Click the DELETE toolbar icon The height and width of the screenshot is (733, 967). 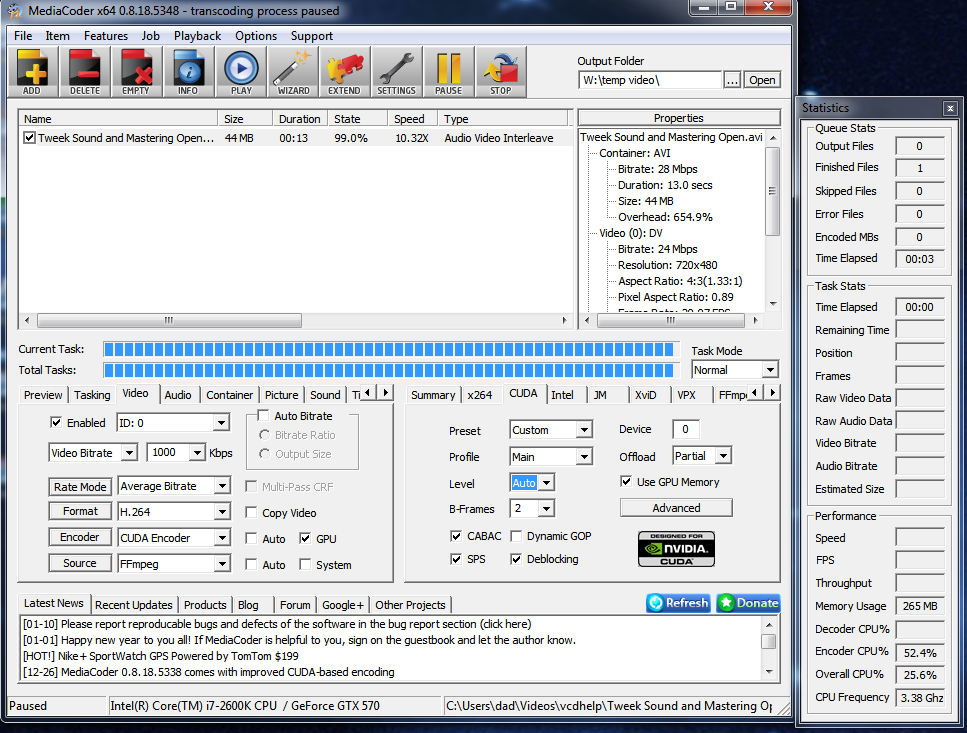click(85, 72)
